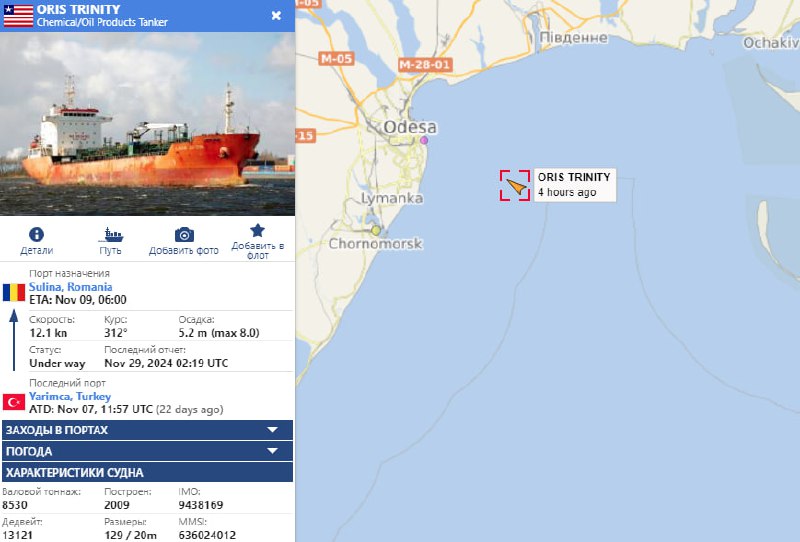Click the M-28-01 road label on map
800x542 pixels.
425,65
